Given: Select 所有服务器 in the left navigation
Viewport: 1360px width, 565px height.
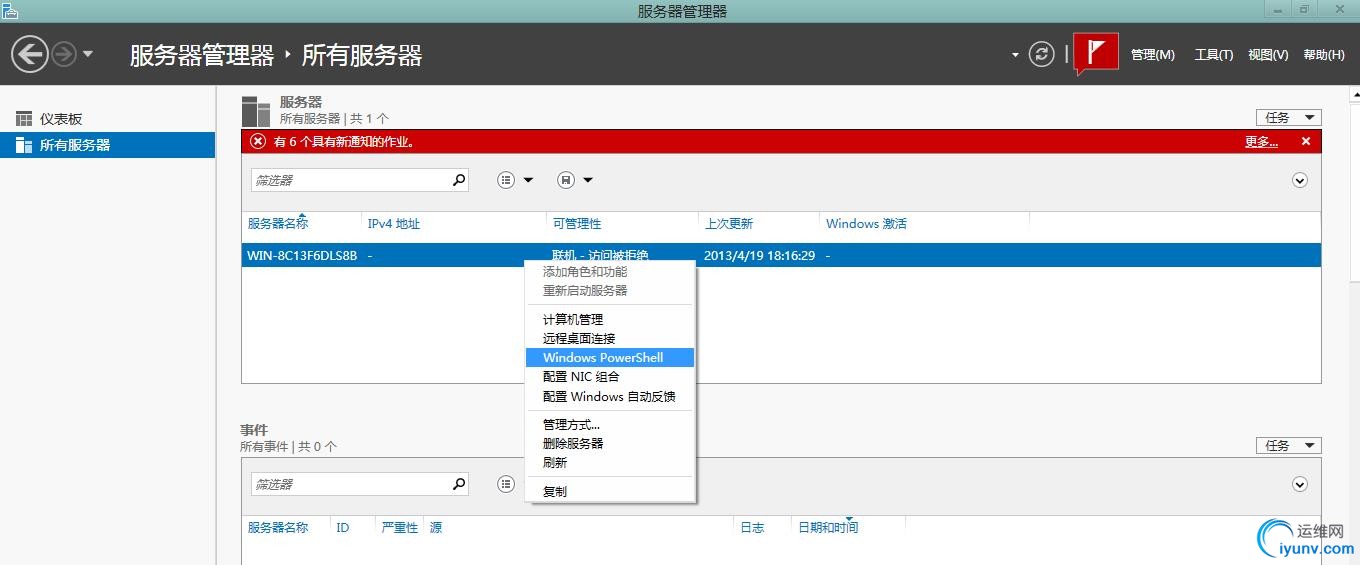Looking at the screenshot, I should tap(108, 145).
